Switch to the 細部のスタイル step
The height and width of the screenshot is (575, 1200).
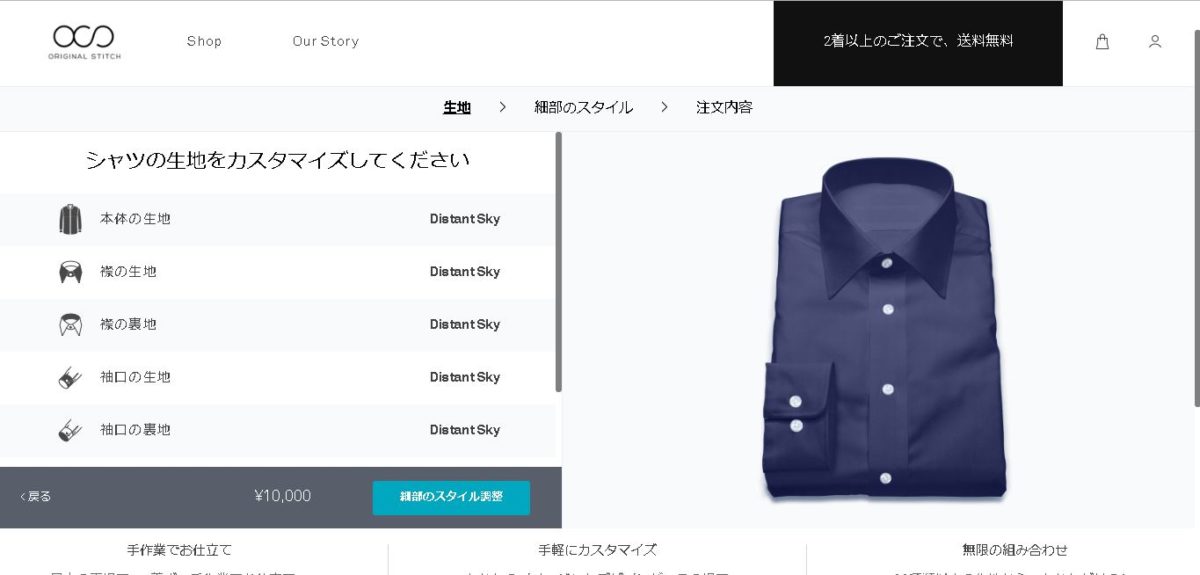[584, 108]
